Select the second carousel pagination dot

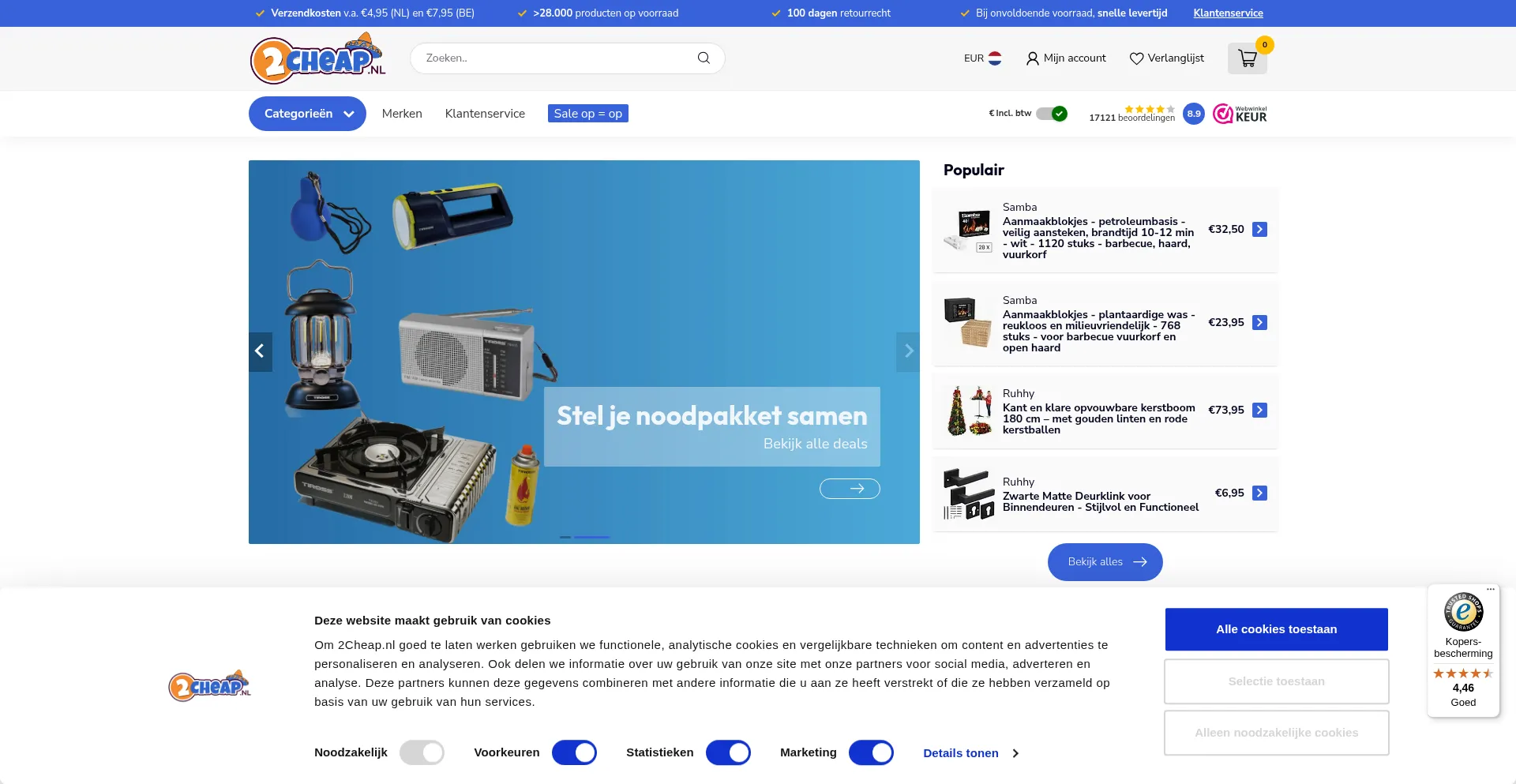tap(591, 538)
